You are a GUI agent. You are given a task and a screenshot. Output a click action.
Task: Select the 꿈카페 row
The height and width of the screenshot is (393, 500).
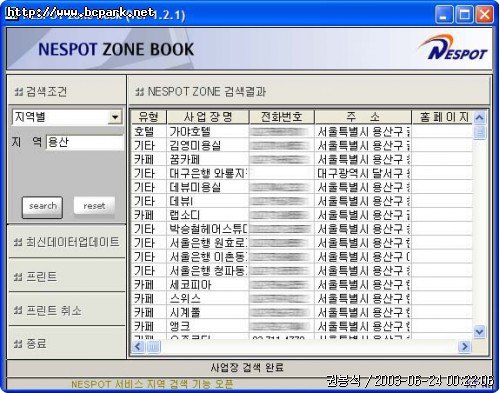302,159
